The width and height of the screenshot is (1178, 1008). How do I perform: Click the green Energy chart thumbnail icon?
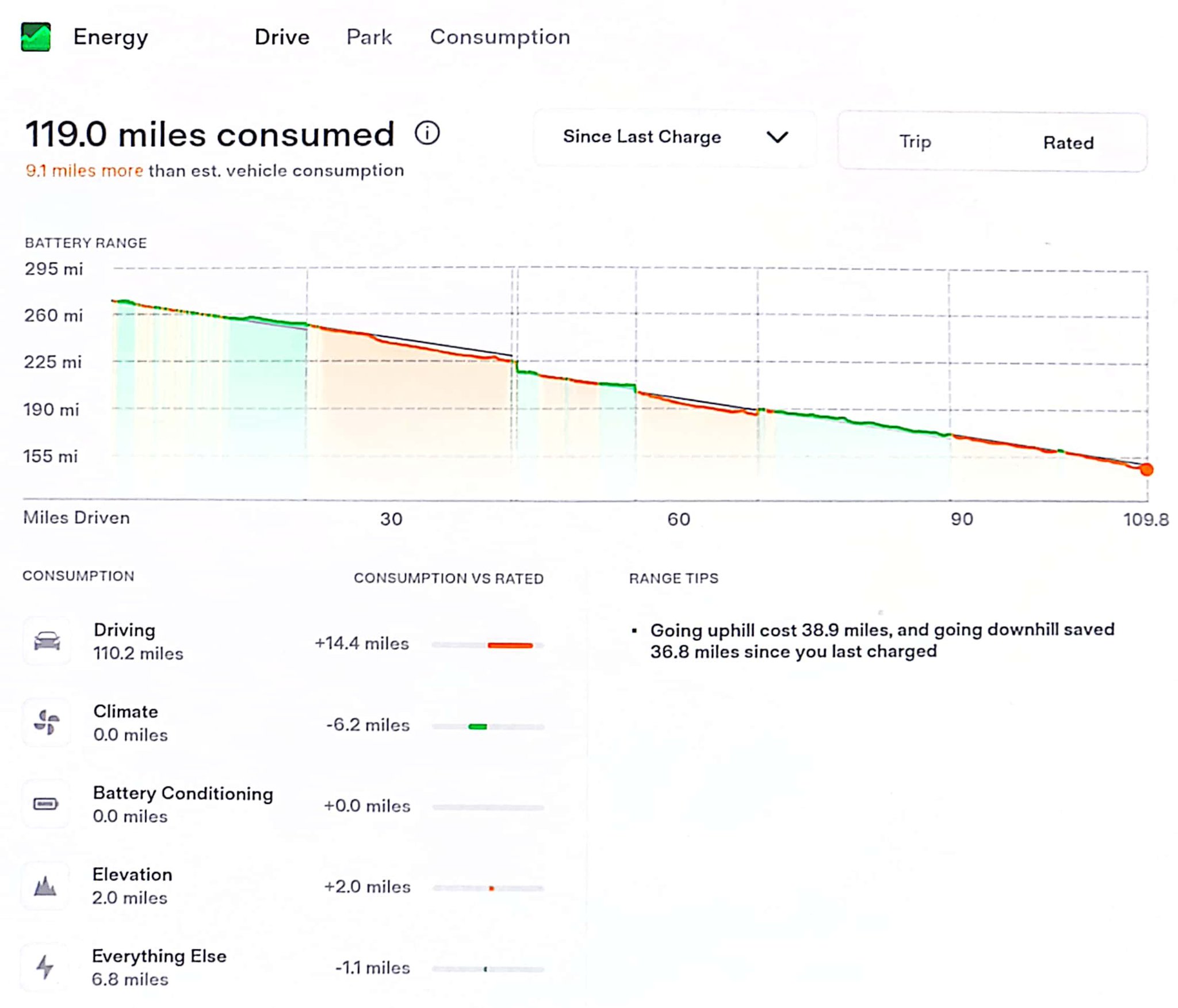click(x=36, y=36)
